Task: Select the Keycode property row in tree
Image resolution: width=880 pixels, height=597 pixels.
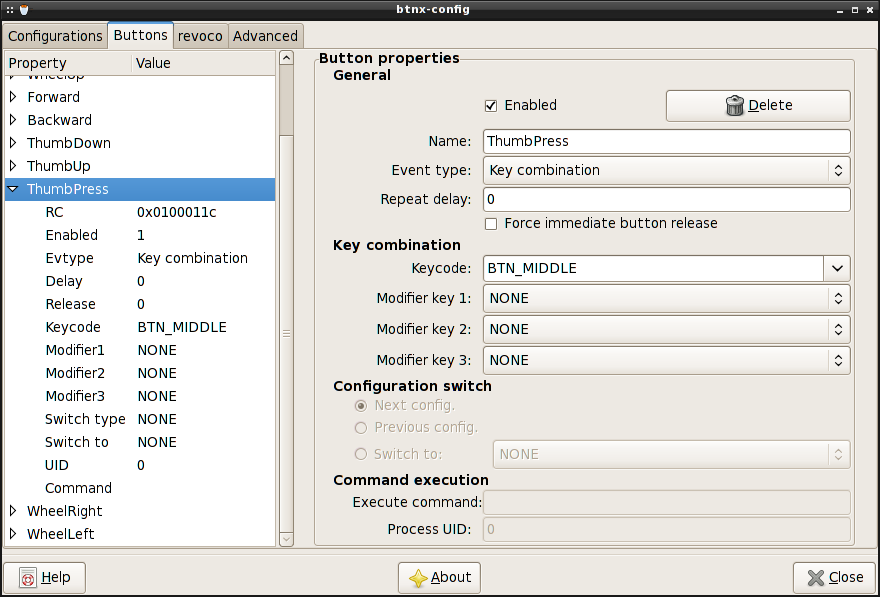Action: click(x=140, y=327)
